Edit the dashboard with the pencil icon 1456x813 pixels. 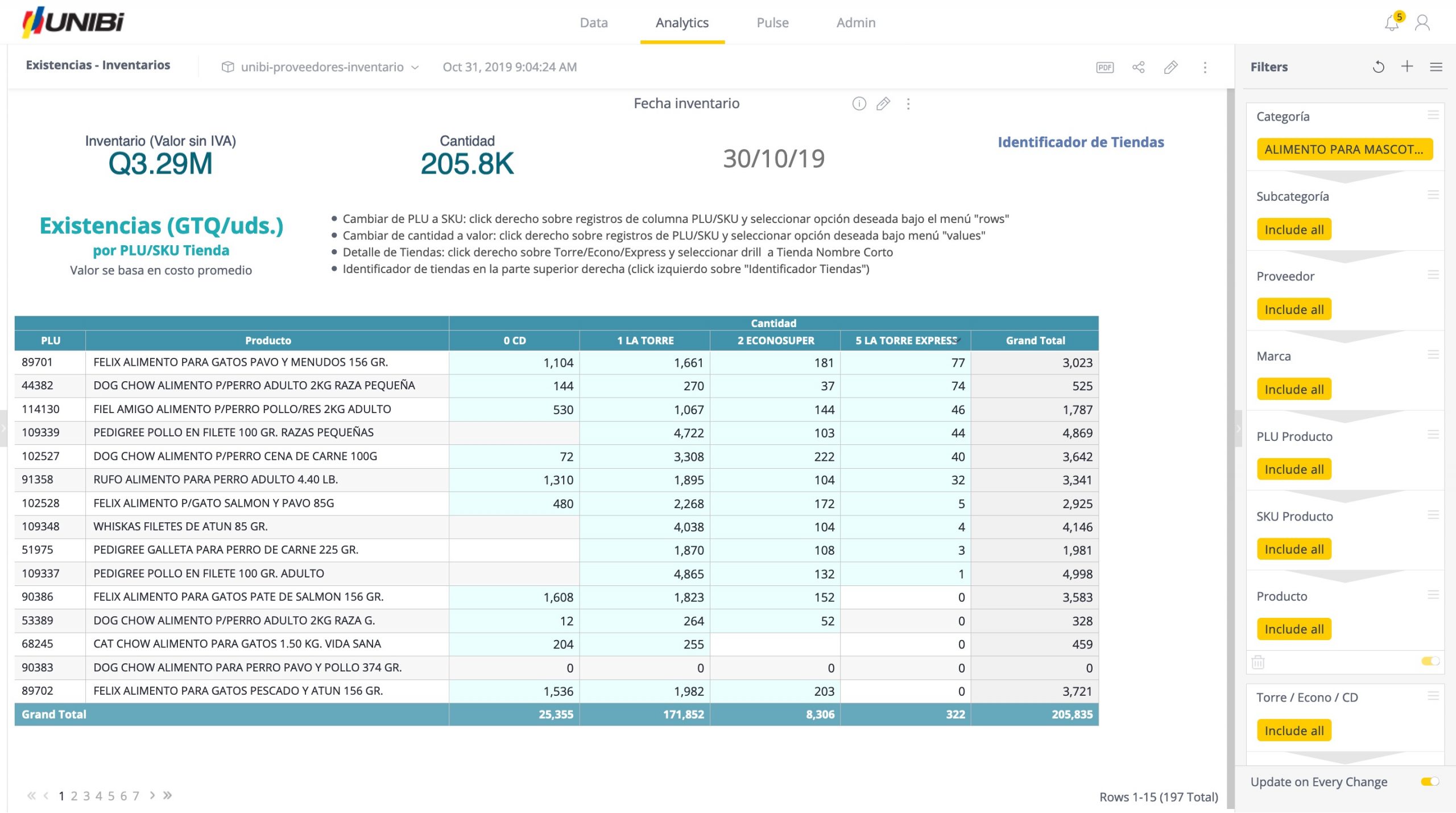pyautogui.click(x=1171, y=67)
